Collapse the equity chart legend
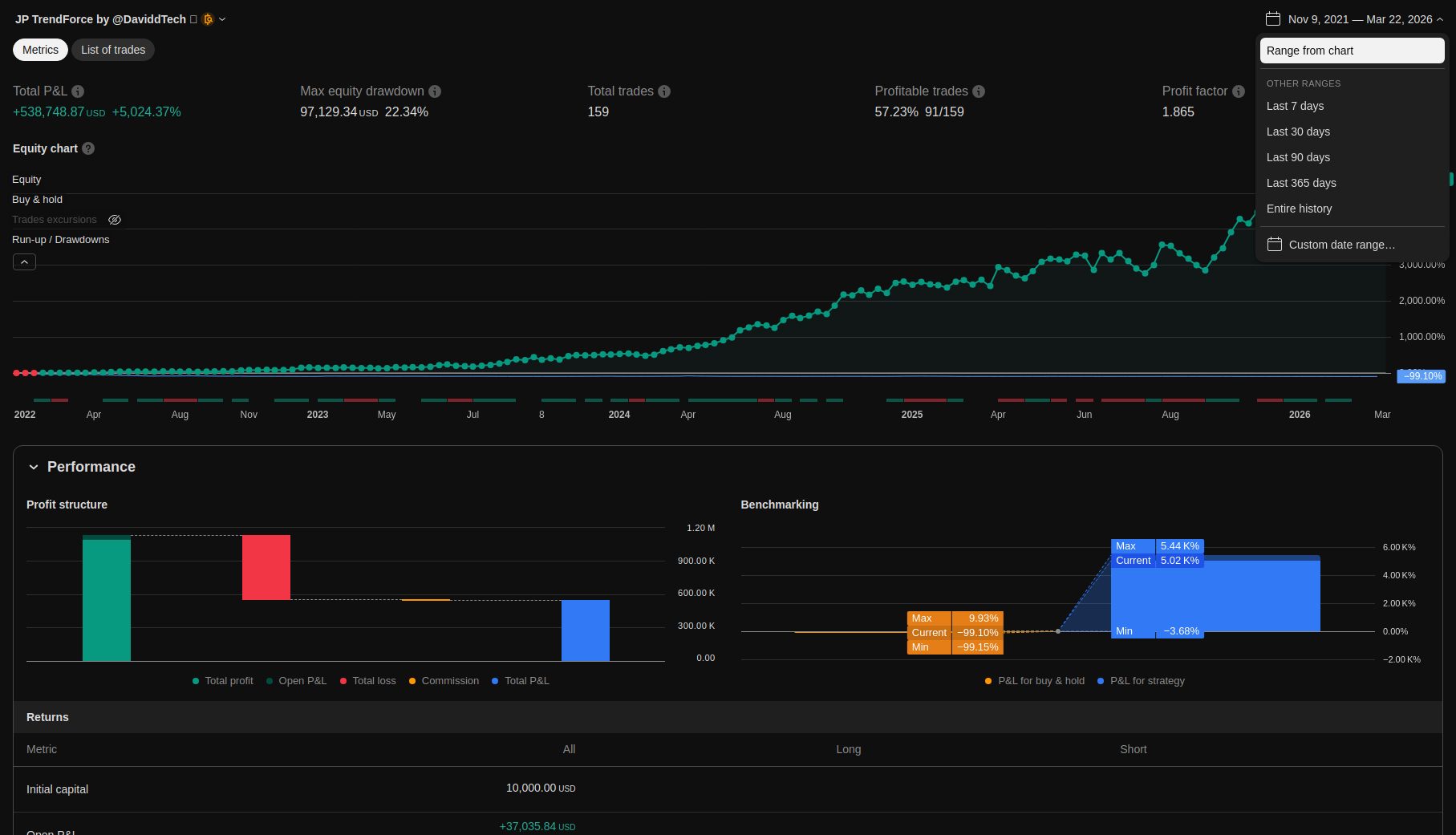The image size is (1456, 835). [24, 262]
